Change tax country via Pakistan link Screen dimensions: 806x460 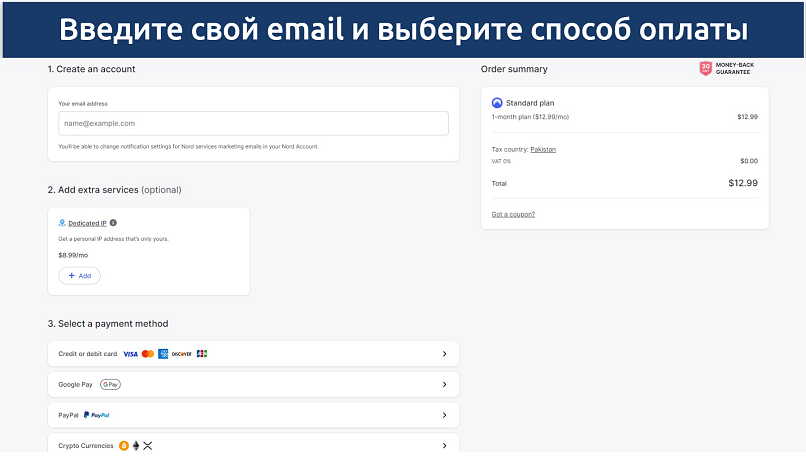pos(543,149)
